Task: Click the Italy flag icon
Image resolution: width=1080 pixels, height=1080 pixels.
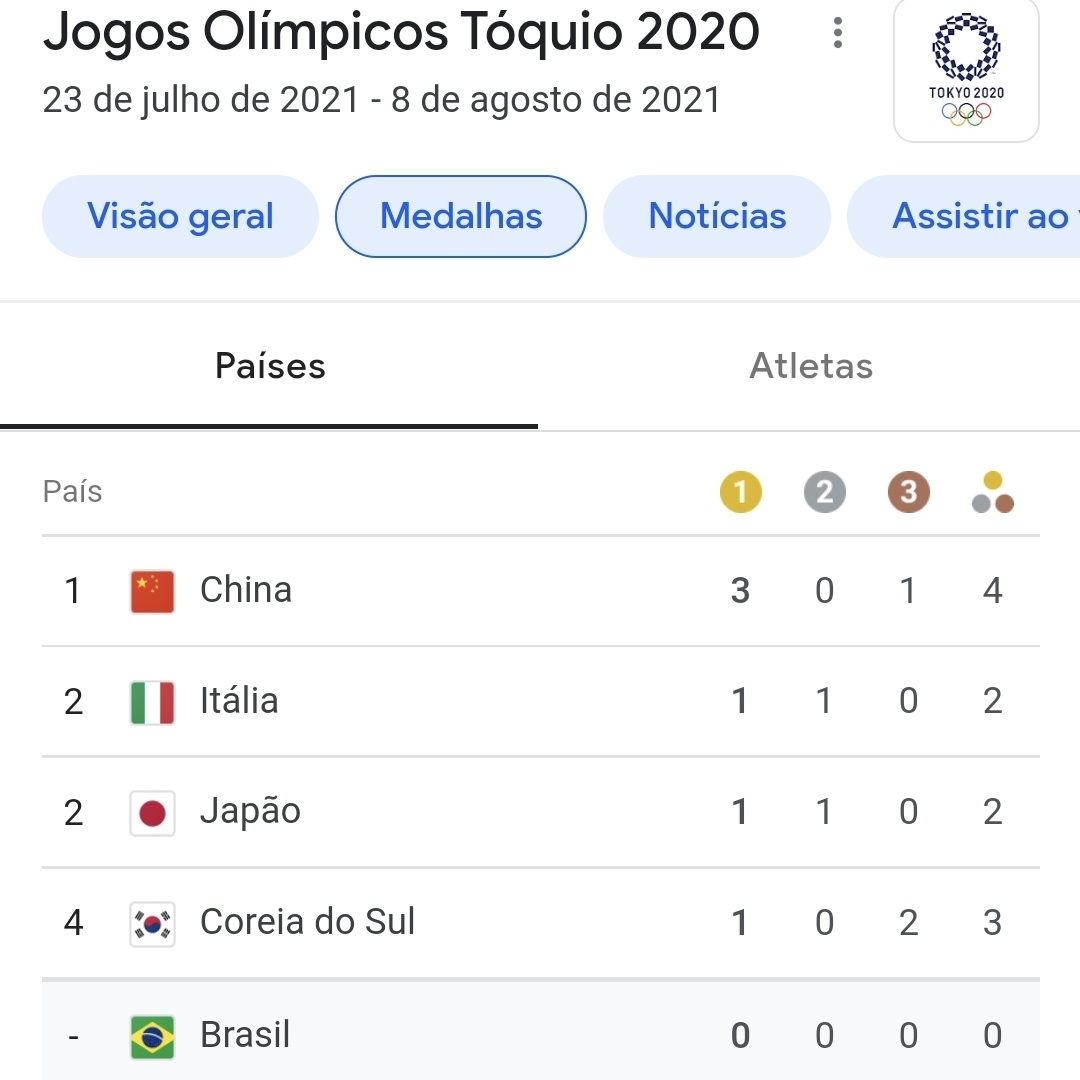Action: pos(152,702)
